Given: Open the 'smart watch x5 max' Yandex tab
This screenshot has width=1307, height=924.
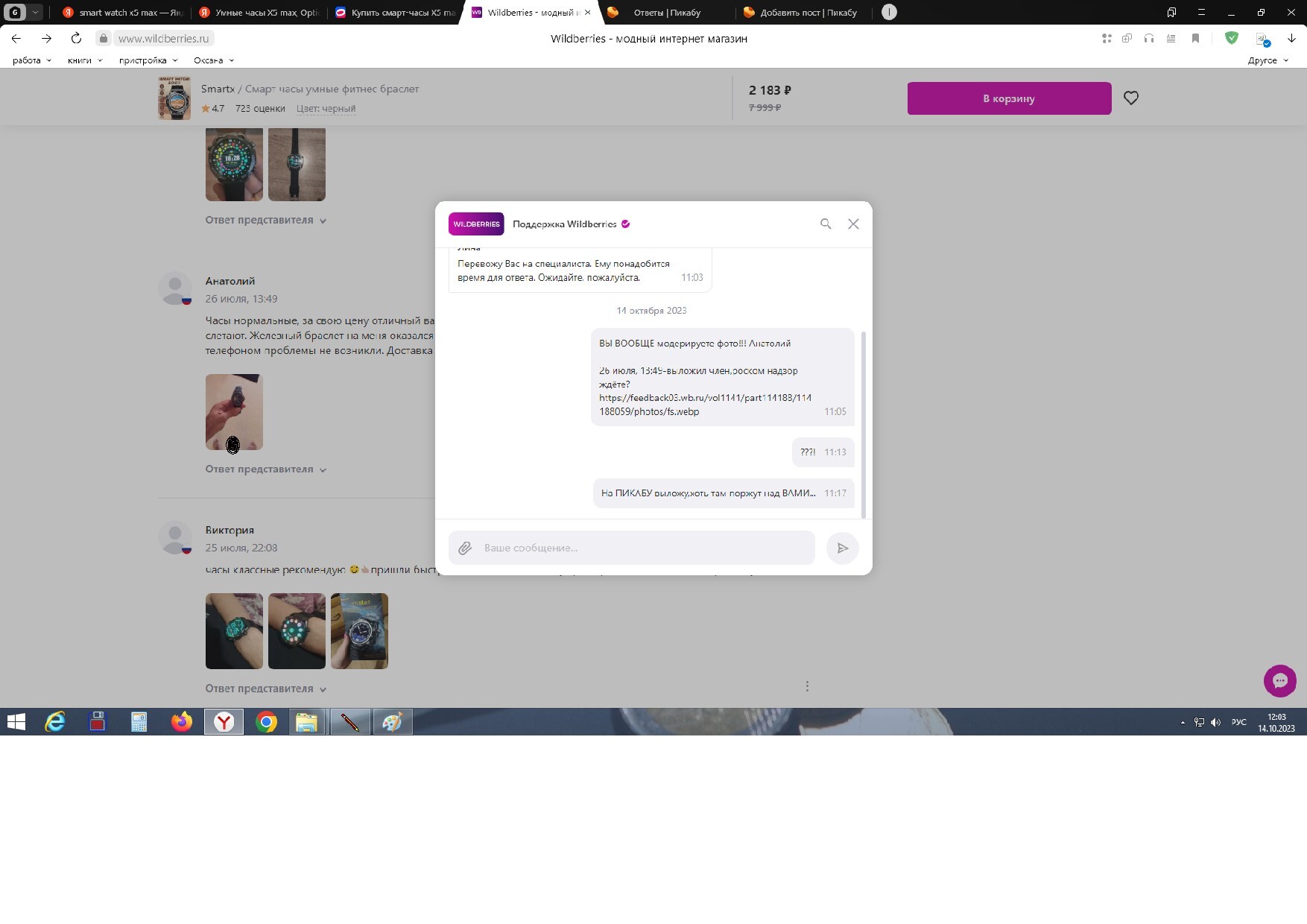Looking at the screenshot, I should pyautogui.click(x=123, y=12).
